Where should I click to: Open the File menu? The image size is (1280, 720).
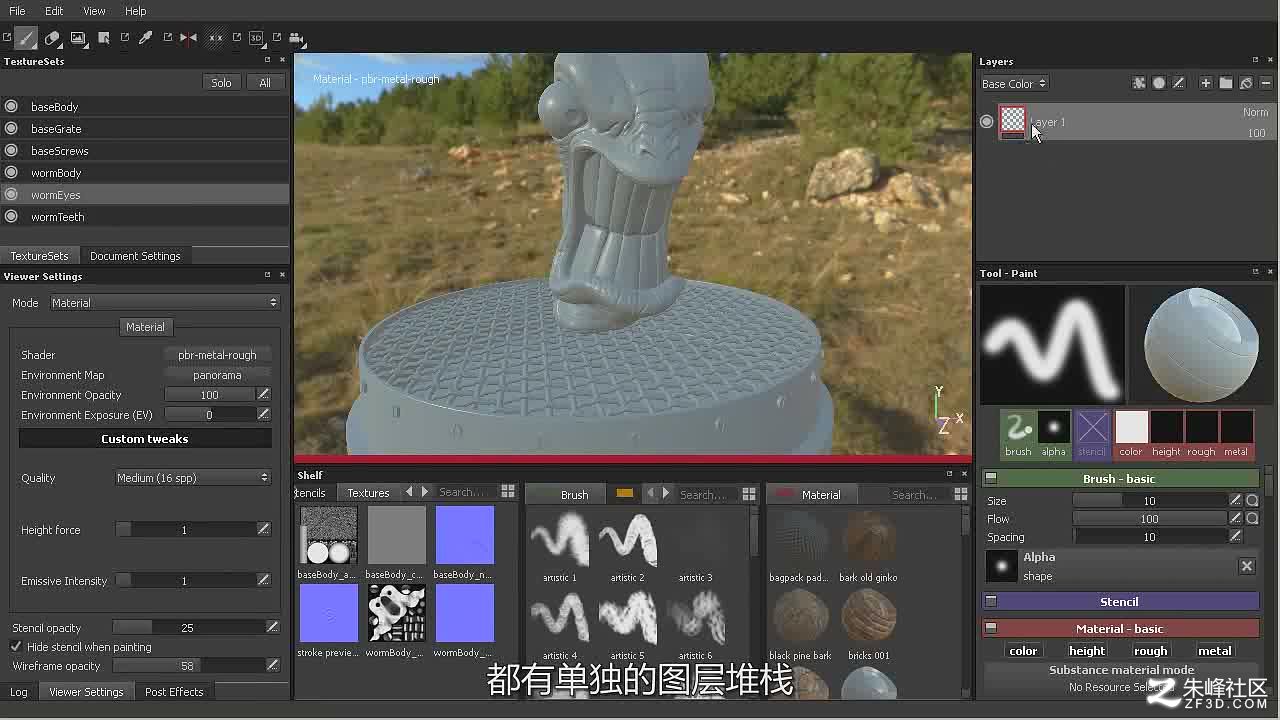[x=17, y=11]
